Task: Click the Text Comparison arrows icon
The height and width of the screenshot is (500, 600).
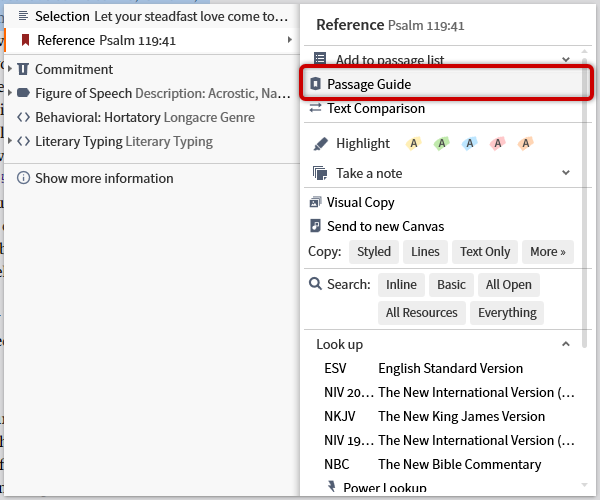Action: [x=316, y=108]
